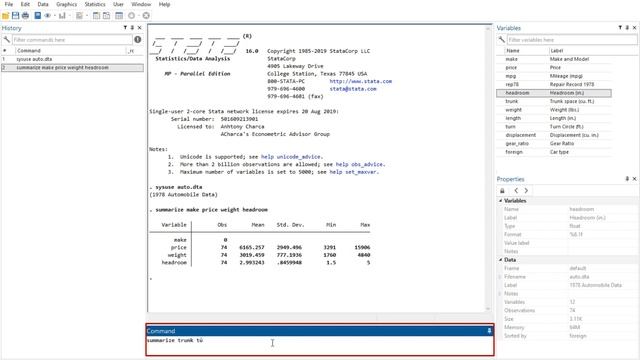
Task: Open the Window menu
Action: click(x=141, y=4)
